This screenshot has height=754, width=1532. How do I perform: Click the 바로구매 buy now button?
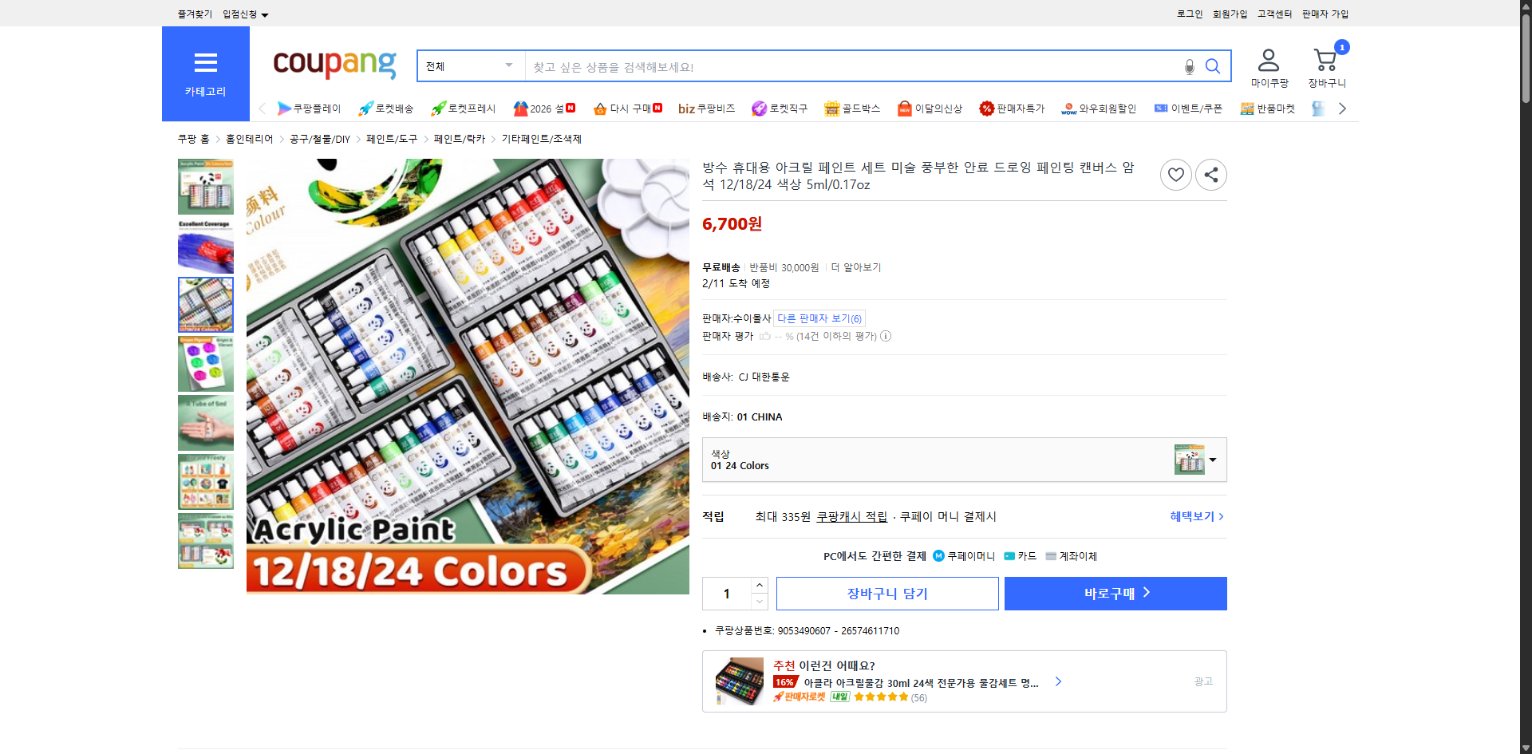(x=1115, y=593)
